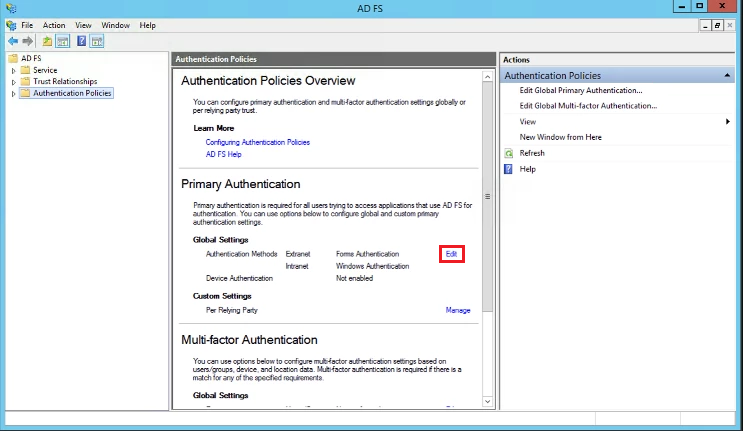Select the Service tree item label
Viewport: 743px width, 431px height.
[45, 70]
